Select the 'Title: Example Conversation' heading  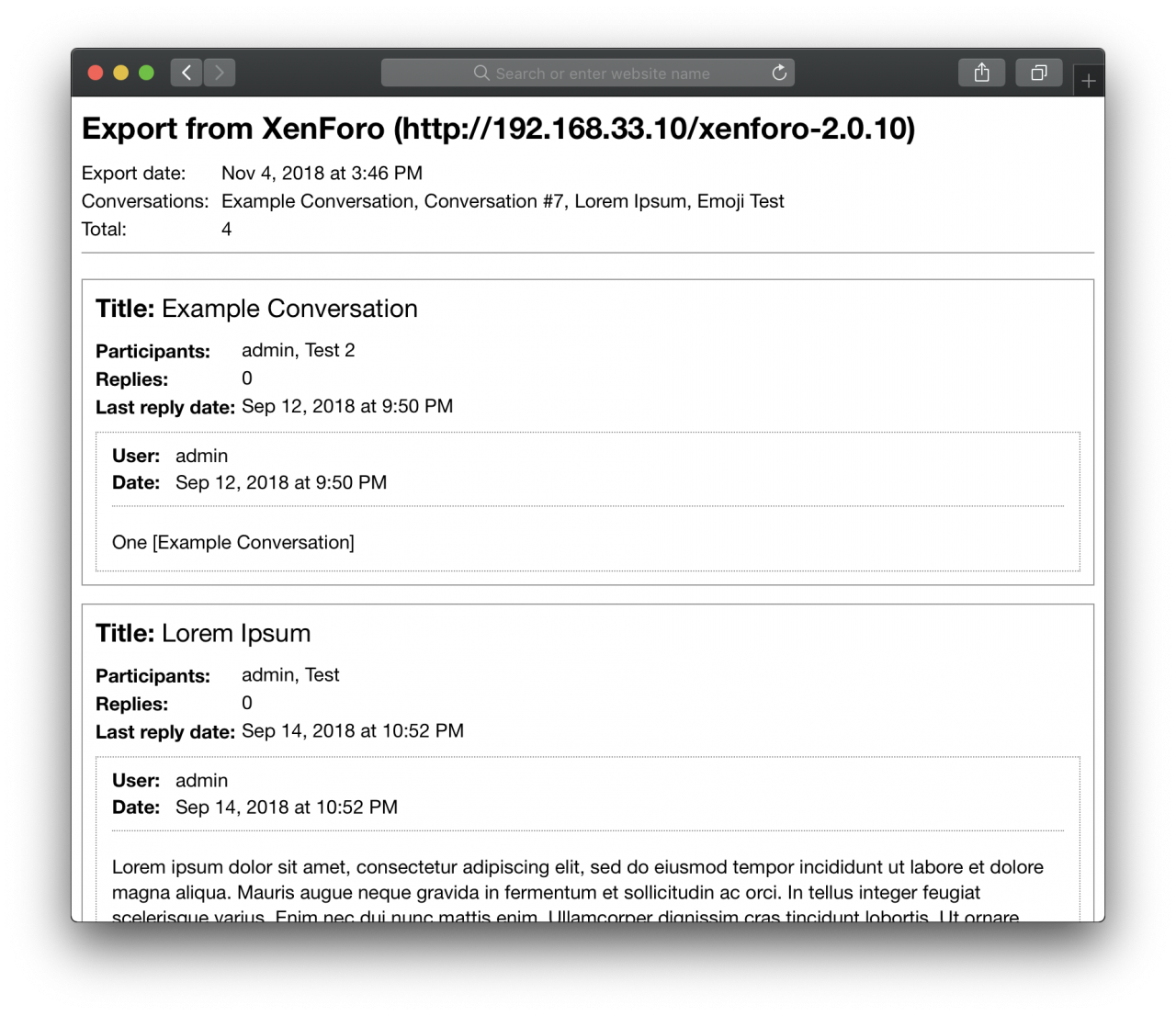coord(256,309)
